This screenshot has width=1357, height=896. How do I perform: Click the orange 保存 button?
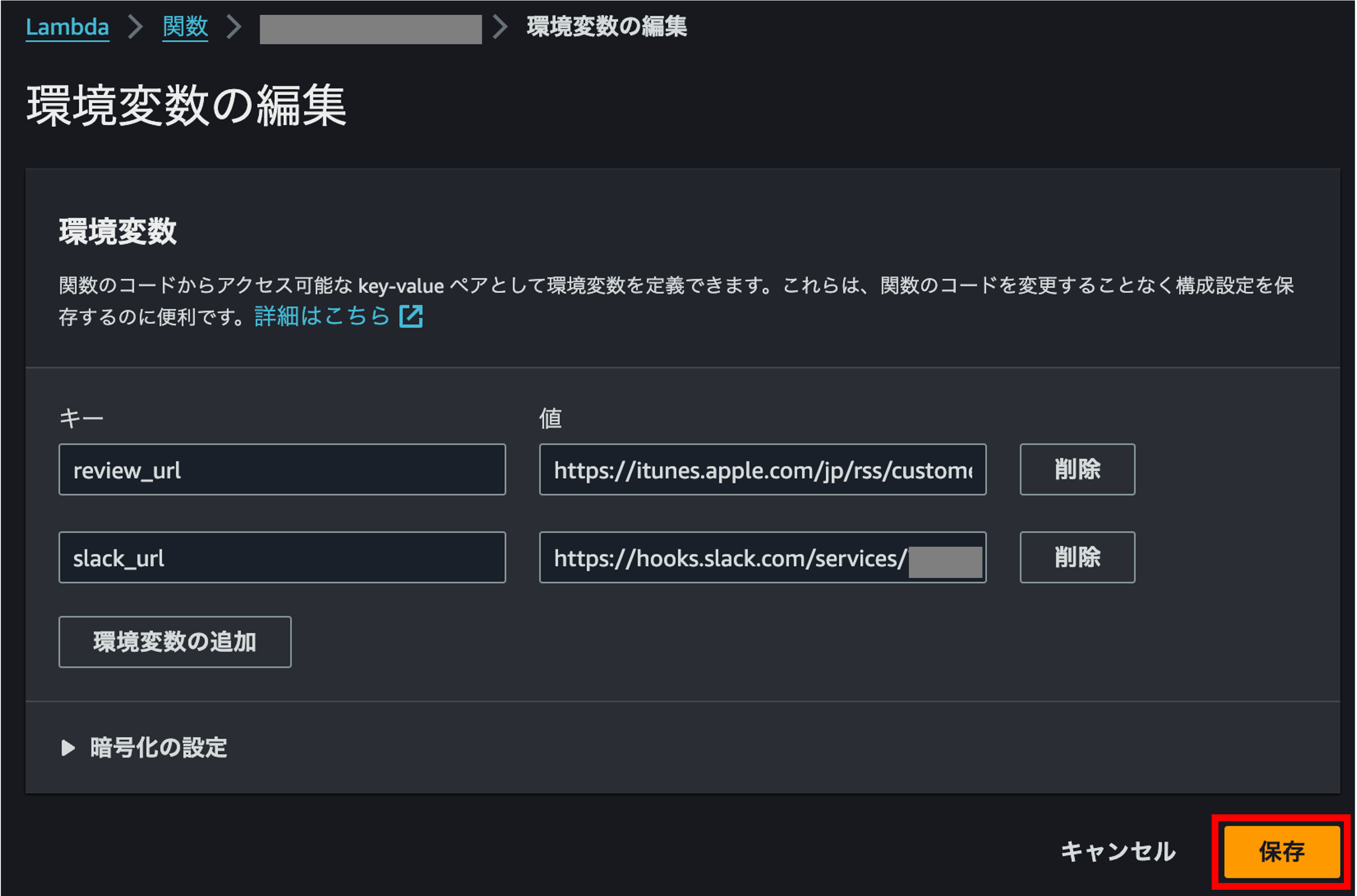[1281, 851]
